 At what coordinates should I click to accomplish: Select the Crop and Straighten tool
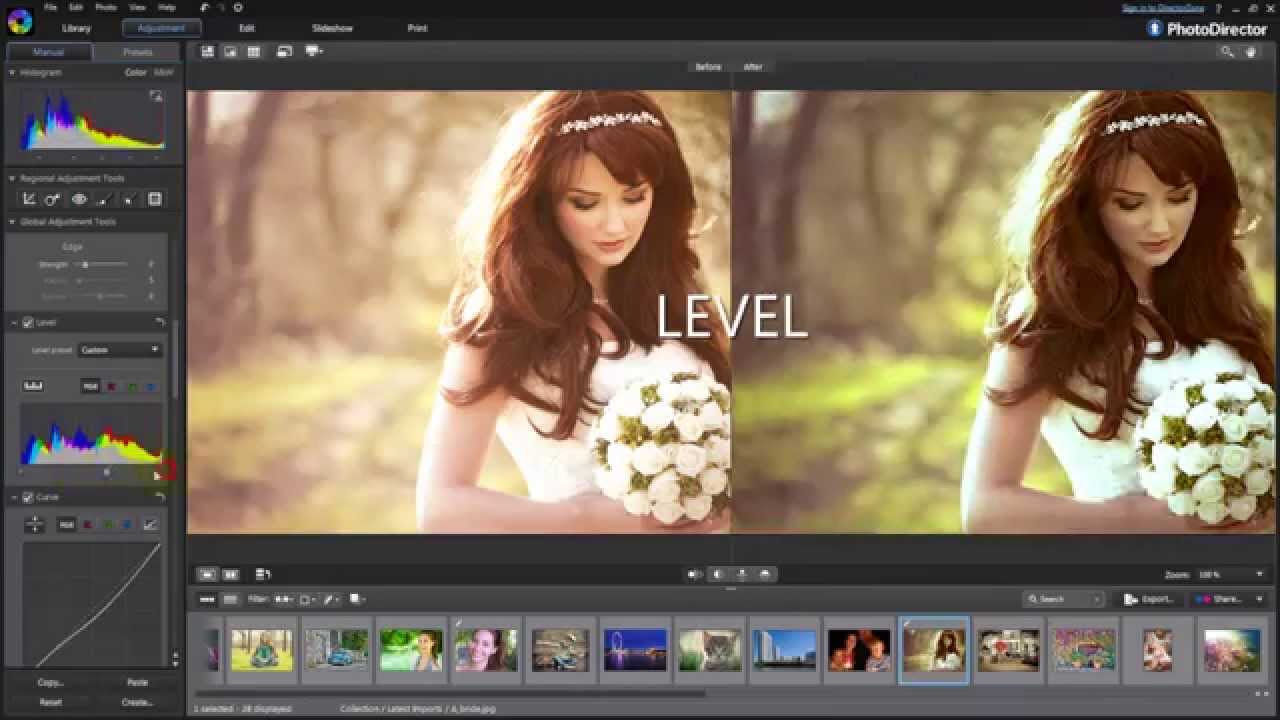click(28, 198)
